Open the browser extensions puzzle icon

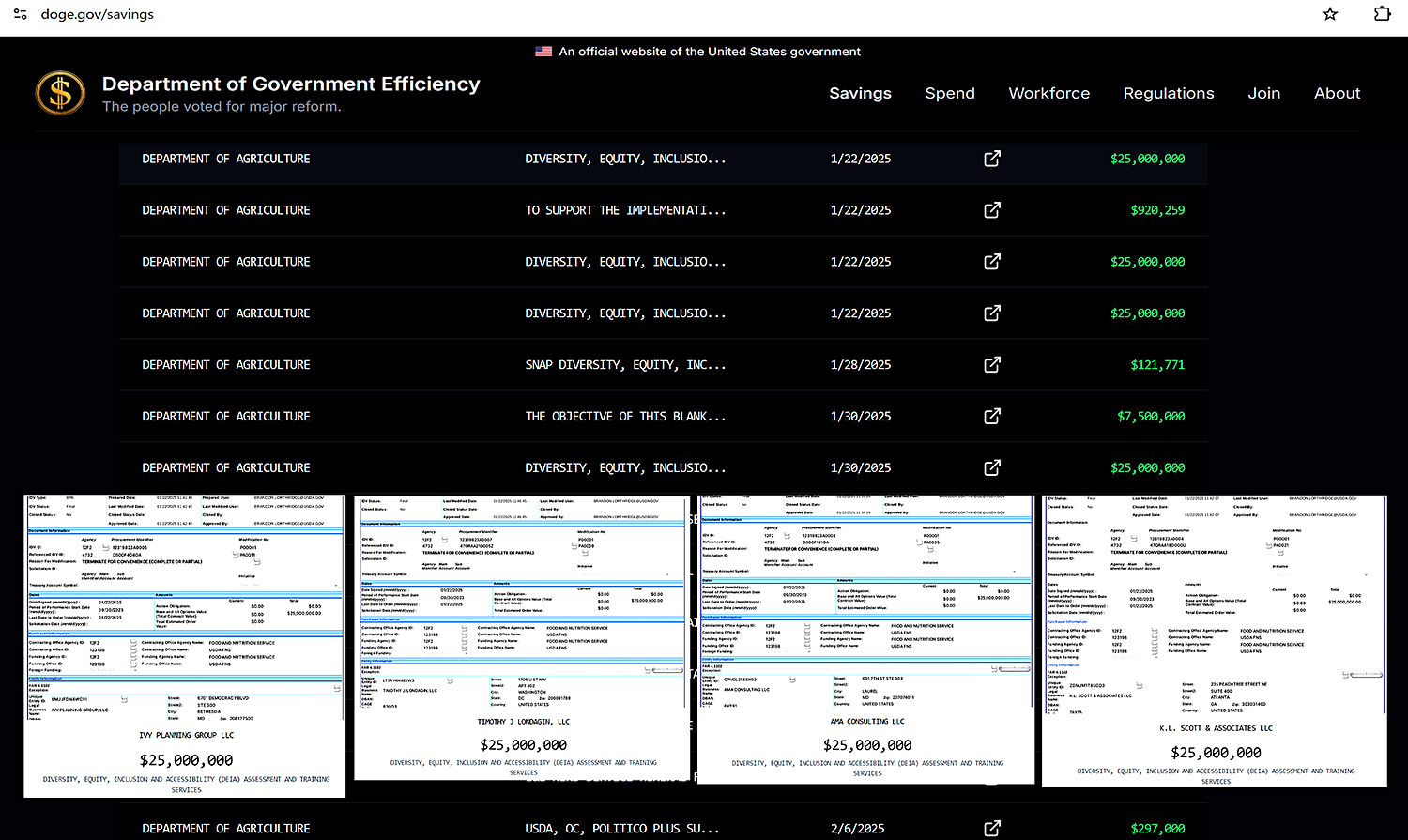[x=1382, y=14]
